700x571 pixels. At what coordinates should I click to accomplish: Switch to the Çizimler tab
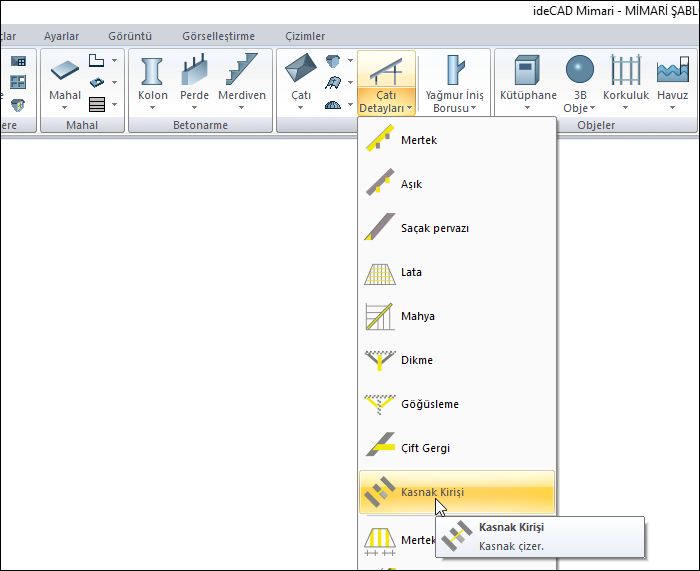305,36
